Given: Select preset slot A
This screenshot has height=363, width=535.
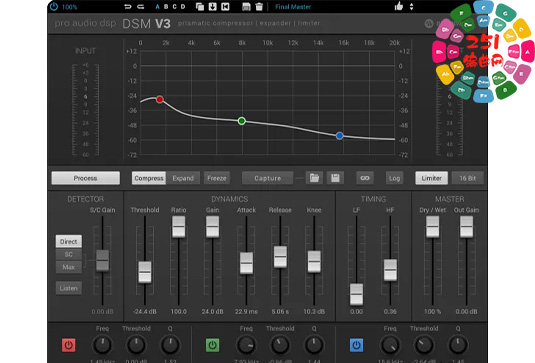Looking at the screenshot, I should (x=157, y=6).
